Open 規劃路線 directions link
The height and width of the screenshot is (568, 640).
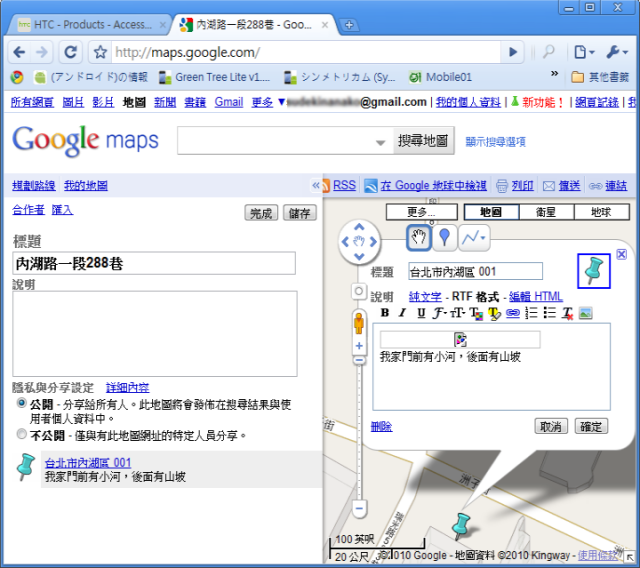pyautogui.click(x=33, y=186)
